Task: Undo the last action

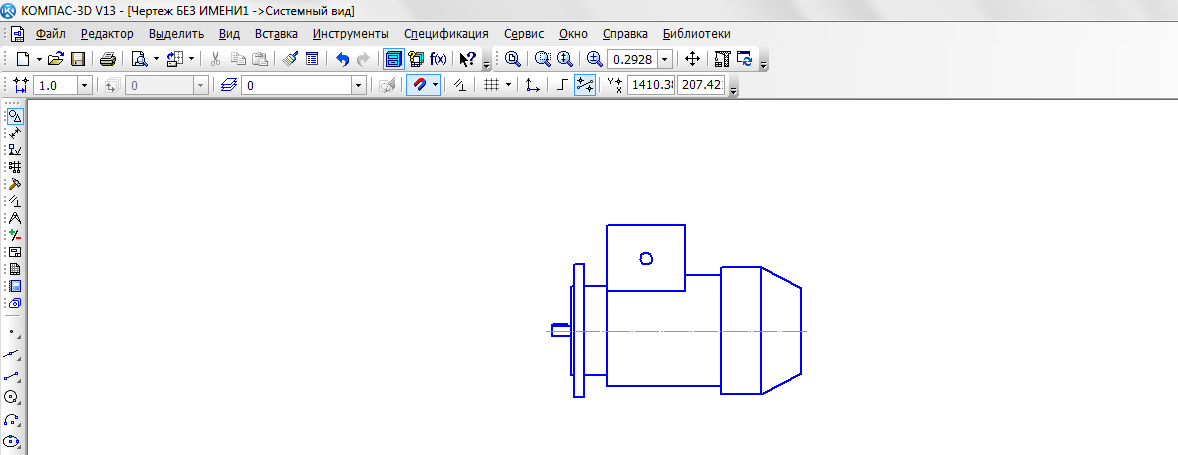Action: [343, 59]
